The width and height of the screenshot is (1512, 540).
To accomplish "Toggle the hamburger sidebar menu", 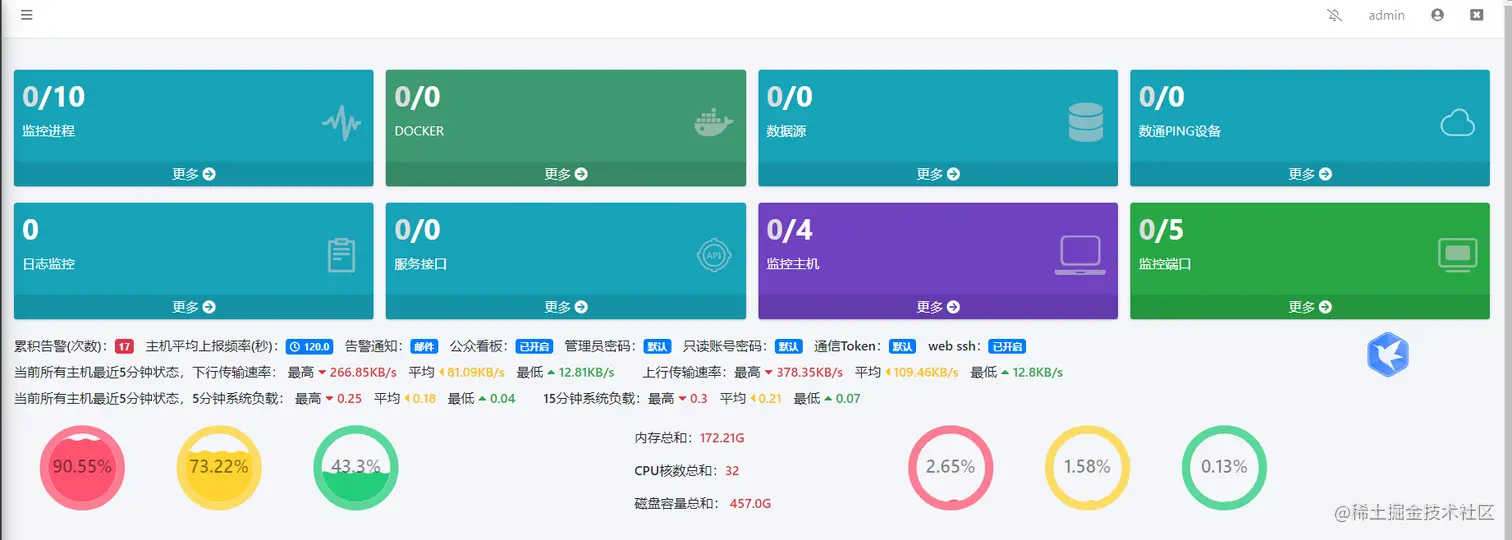I will (27, 15).
